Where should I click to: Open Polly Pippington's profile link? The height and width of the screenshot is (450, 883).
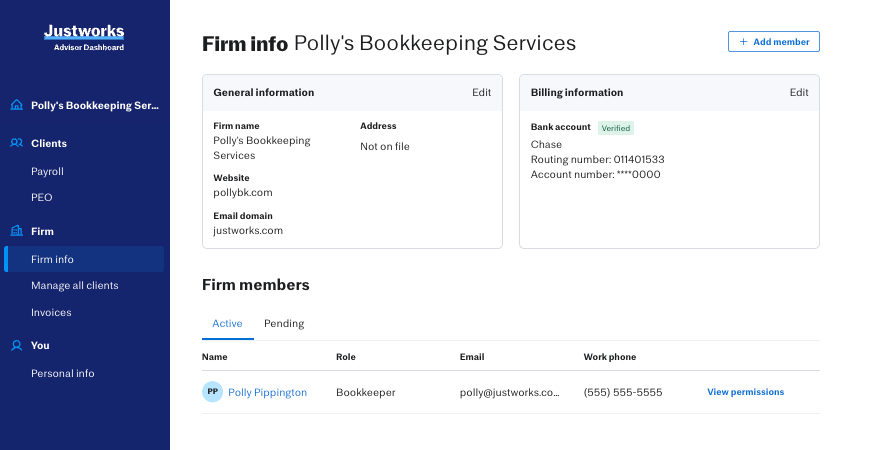pyautogui.click(x=267, y=392)
